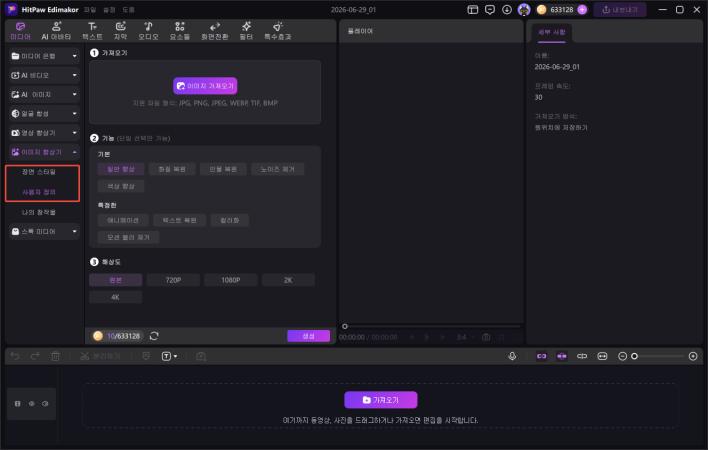Open the Subtitles tool tab
The height and width of the screenshot is (450, 708).
[x=120, y=31]
